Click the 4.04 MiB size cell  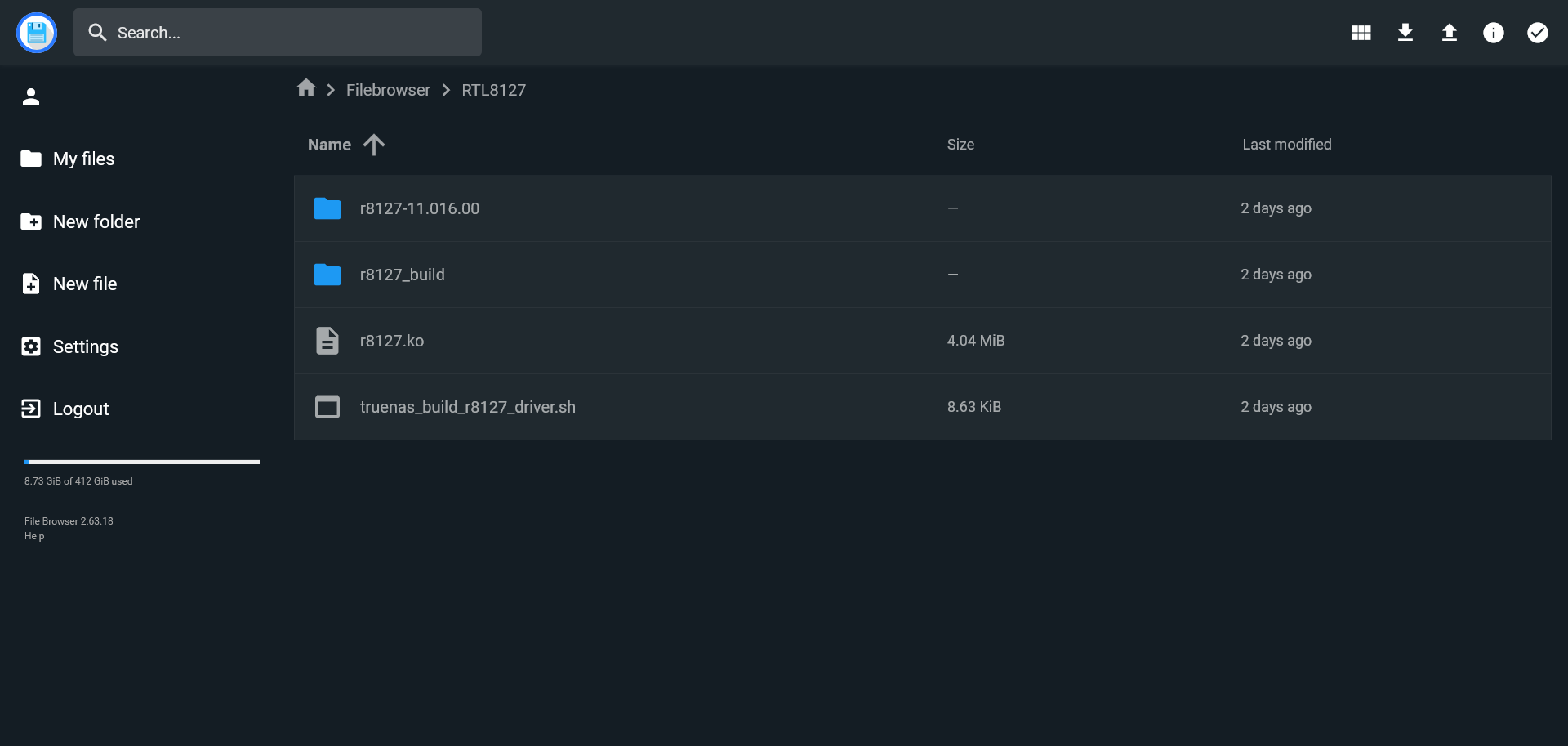[x=976, y=341]
